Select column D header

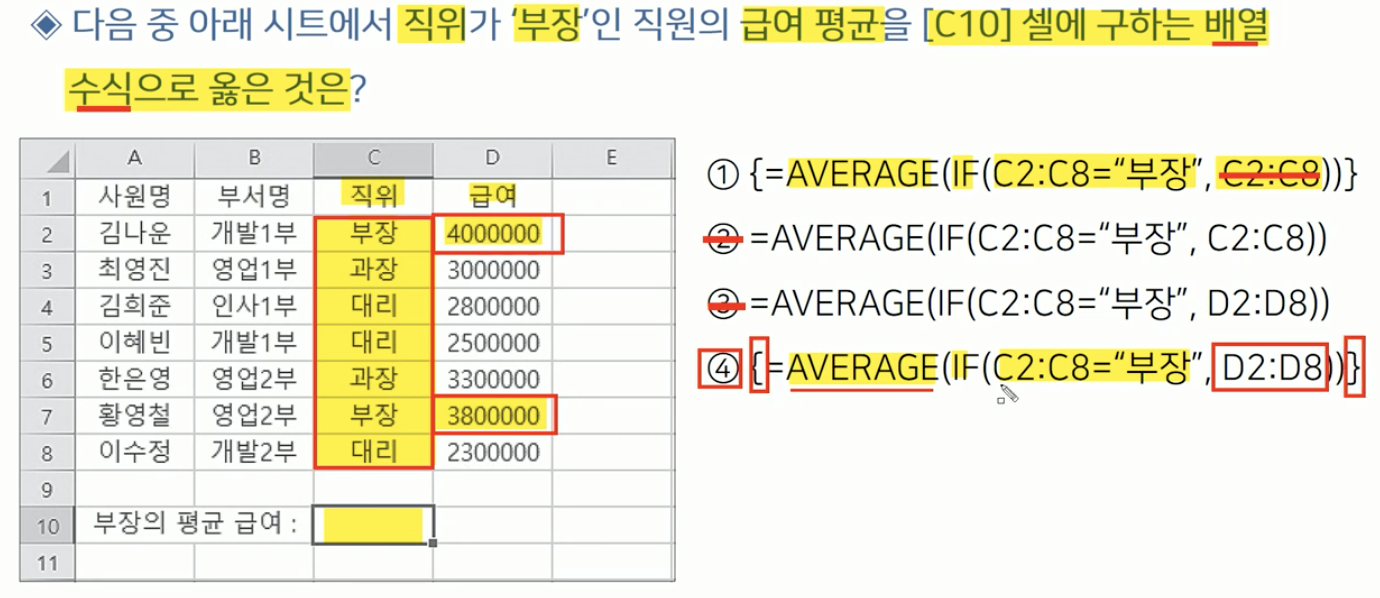point(494,157)
